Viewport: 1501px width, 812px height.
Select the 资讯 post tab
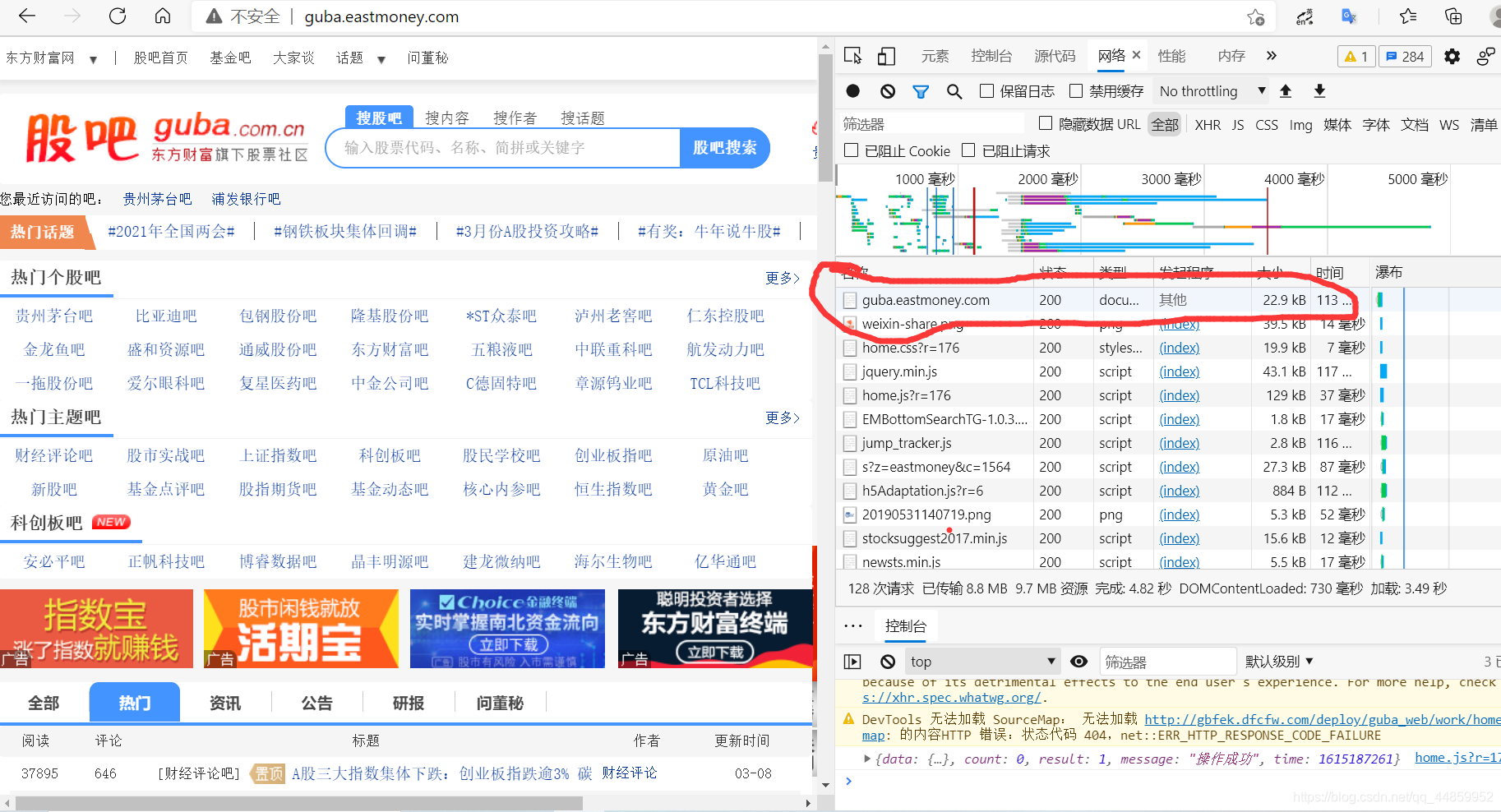225,704
